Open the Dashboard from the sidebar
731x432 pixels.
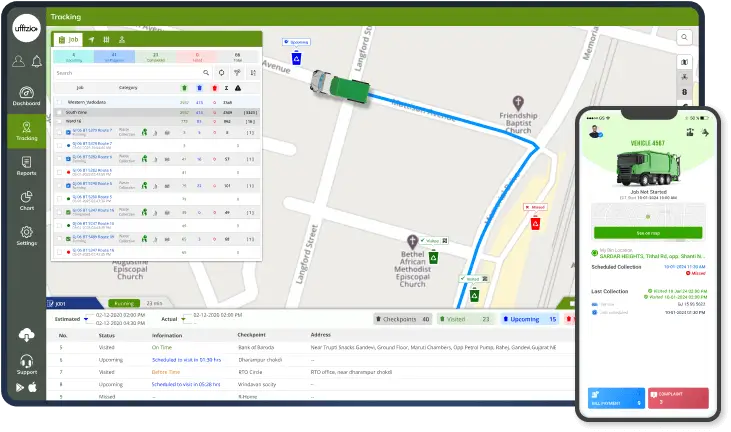point(27,96)
